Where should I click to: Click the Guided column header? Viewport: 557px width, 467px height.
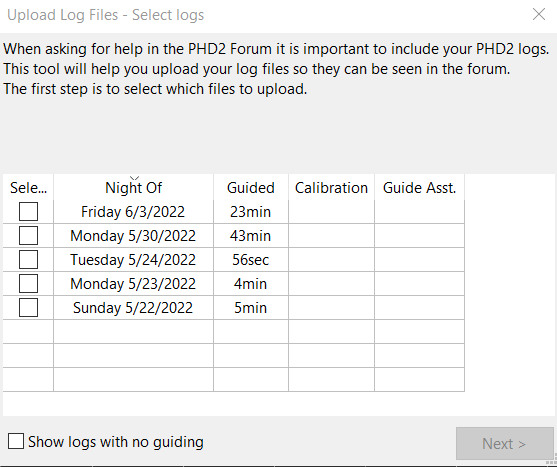pos(251,187)
